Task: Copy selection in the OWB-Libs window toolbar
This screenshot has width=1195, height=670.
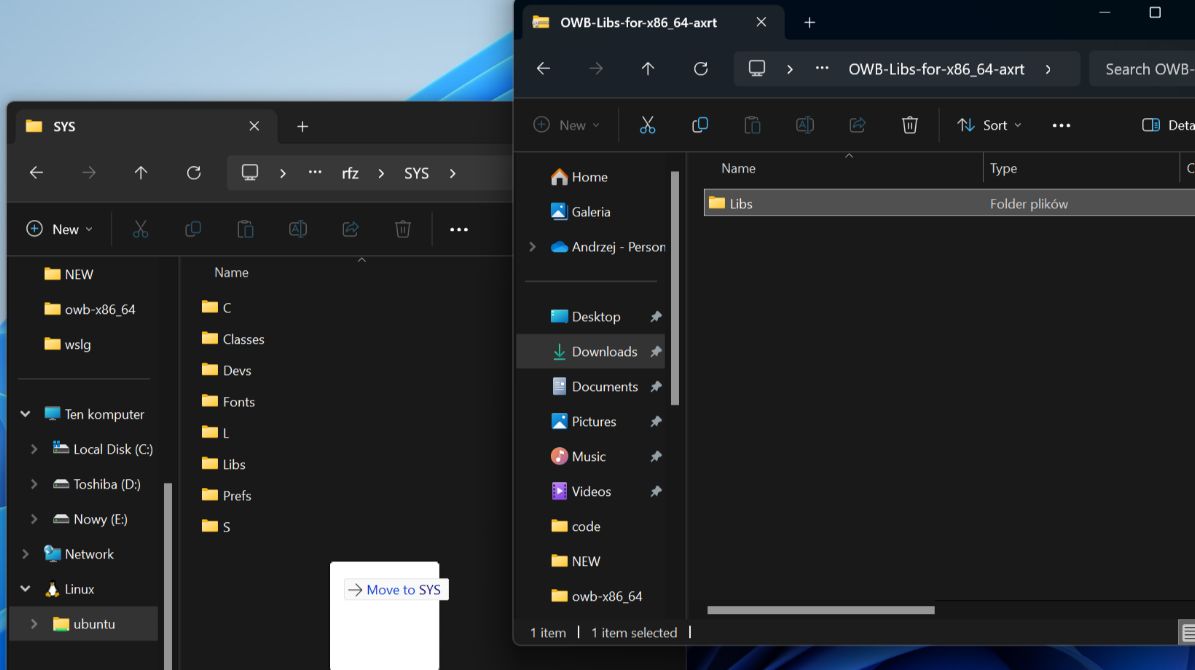Action: [x=700, y=125]
